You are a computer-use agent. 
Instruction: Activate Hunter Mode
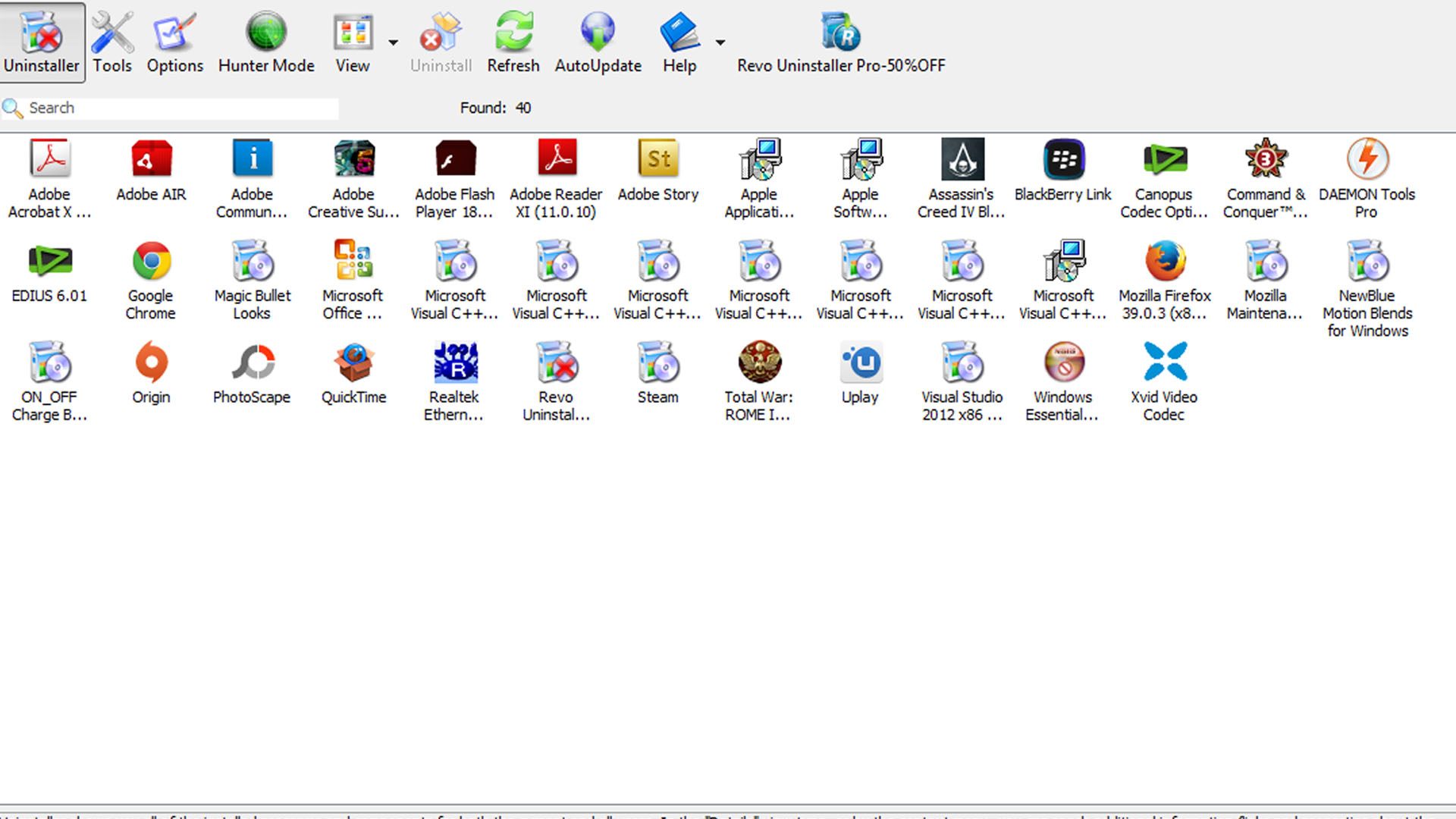pyautogui.click(x=266, y=42)
